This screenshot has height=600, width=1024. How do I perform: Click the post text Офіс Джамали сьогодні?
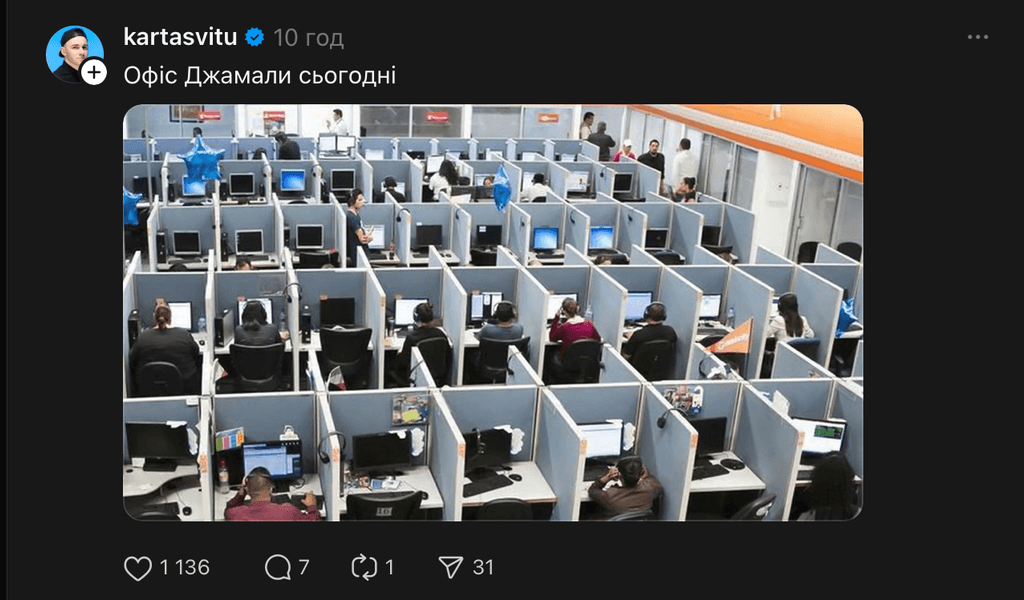point(260,76)
